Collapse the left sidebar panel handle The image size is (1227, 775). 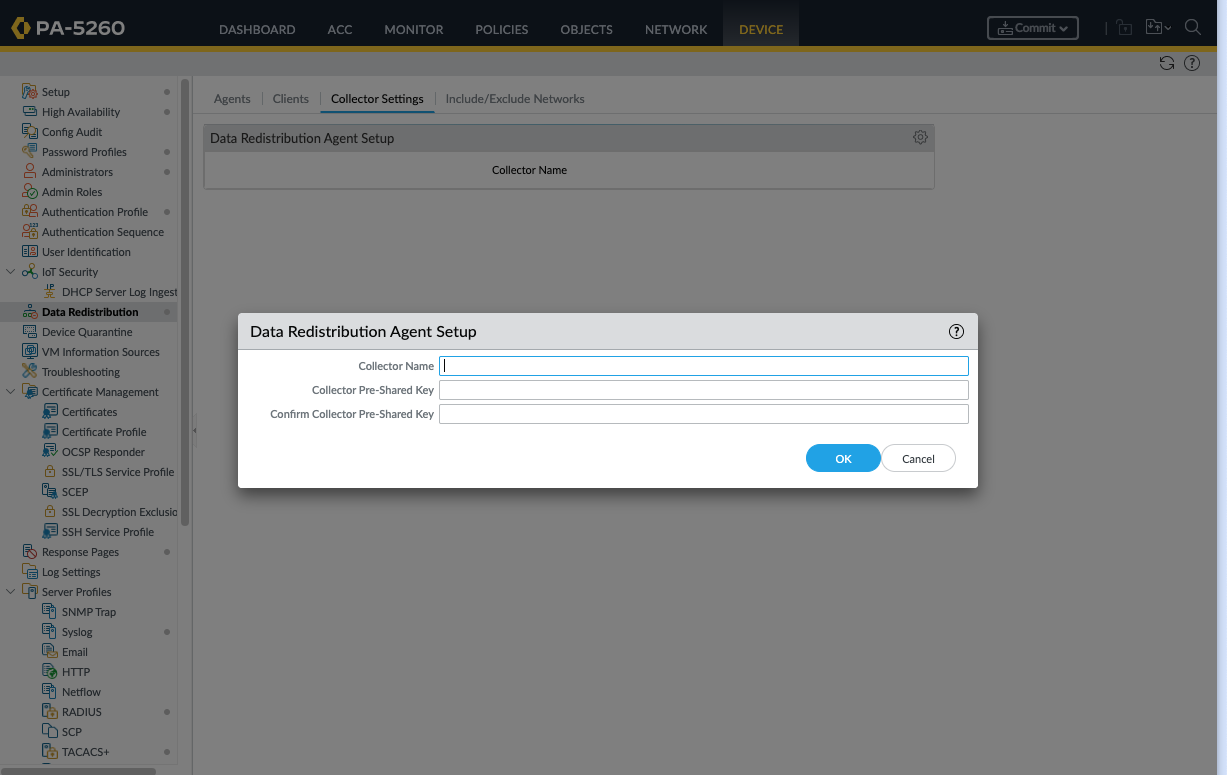(x=195, y=430)
